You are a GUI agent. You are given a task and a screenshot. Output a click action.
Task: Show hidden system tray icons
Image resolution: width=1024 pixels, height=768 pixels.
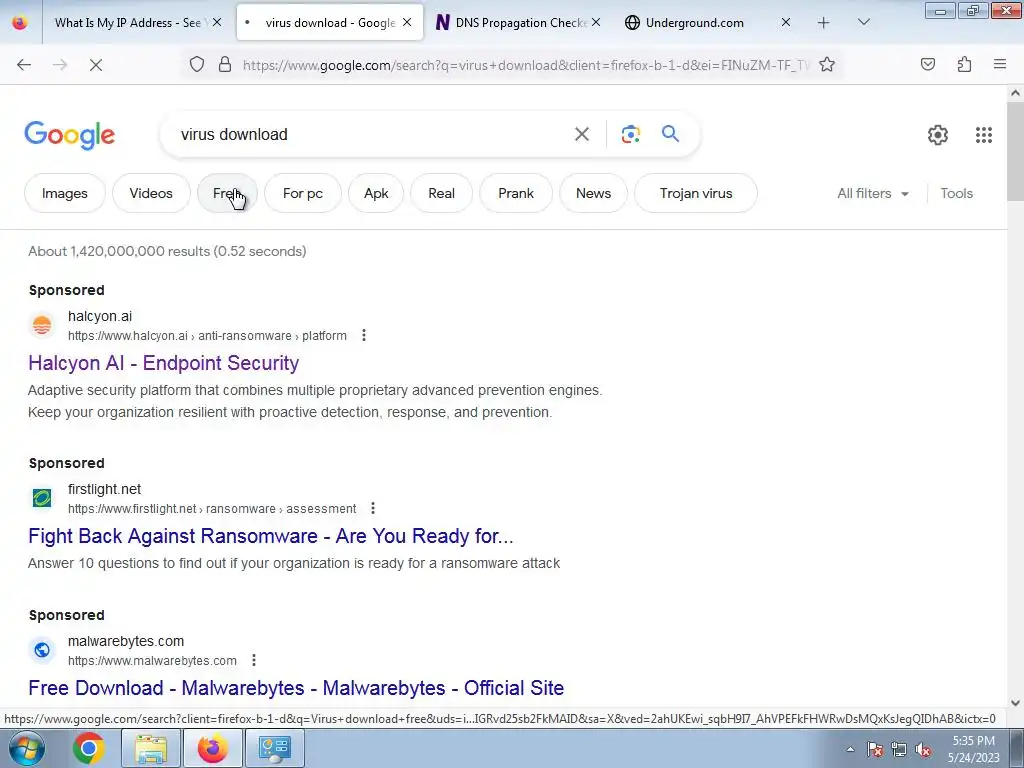pyautogui.click(x=850, y=749)
